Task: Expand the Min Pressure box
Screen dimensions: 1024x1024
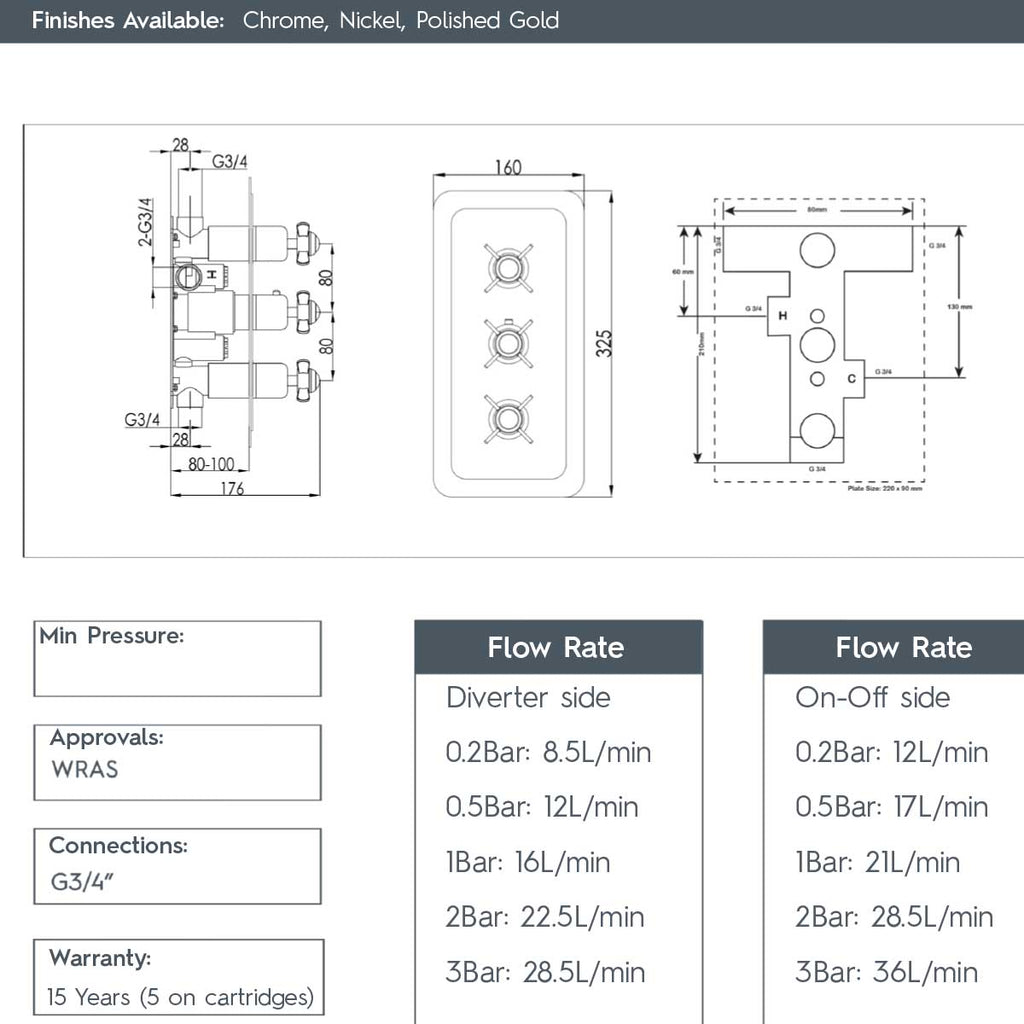Action: point(177,658)
